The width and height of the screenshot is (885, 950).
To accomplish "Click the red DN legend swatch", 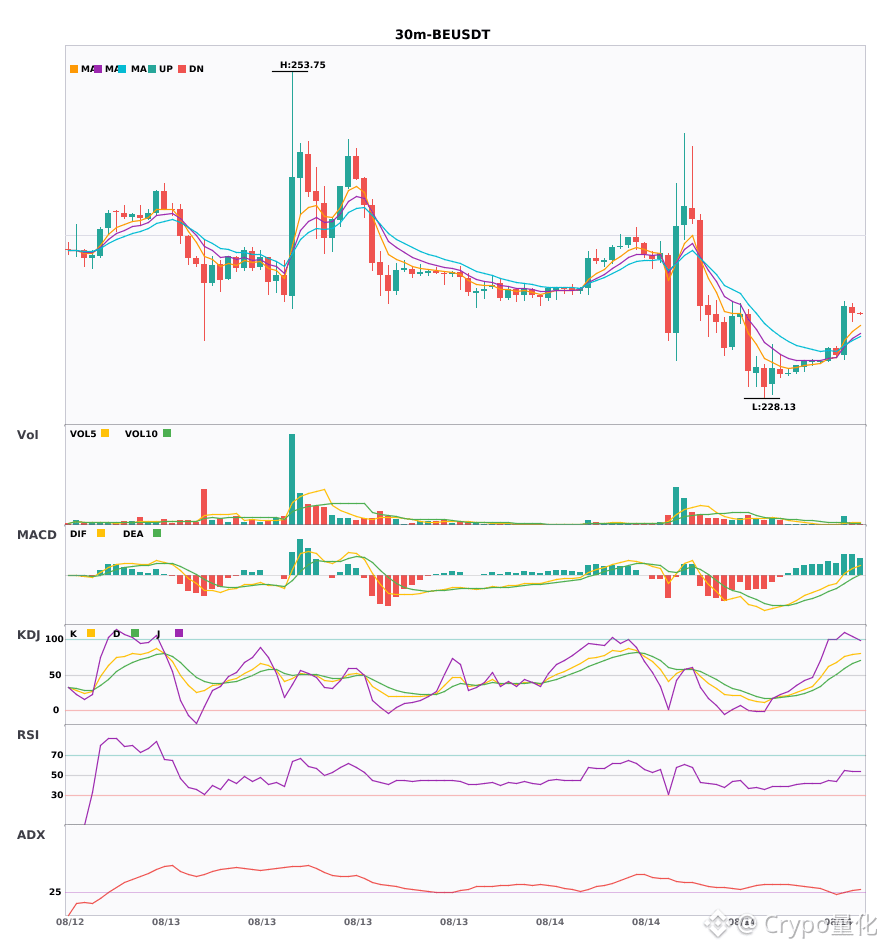I will click(182, 69).
